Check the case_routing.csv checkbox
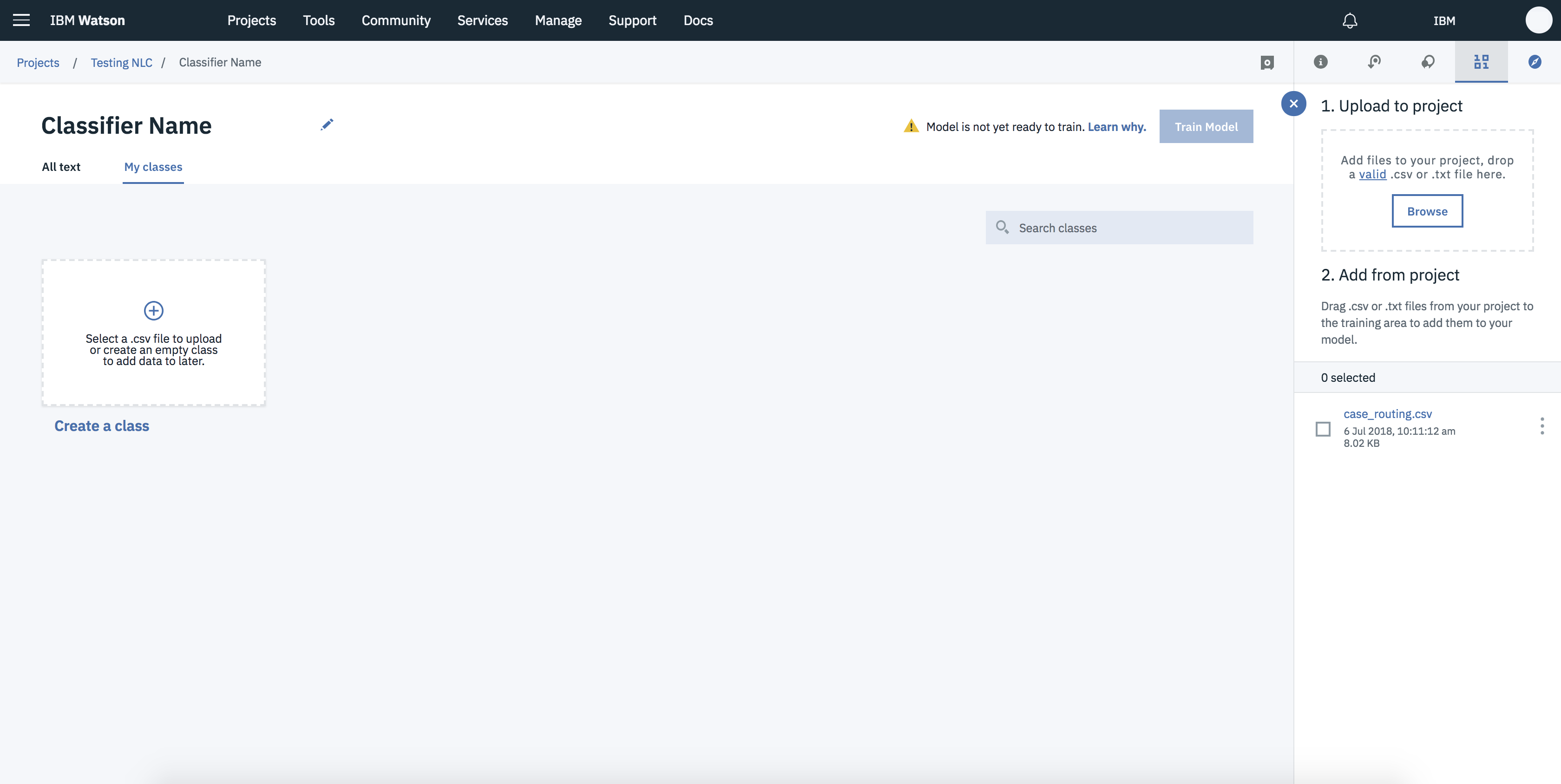This screenshot has width=1561, height=784. pos(1323,429)
